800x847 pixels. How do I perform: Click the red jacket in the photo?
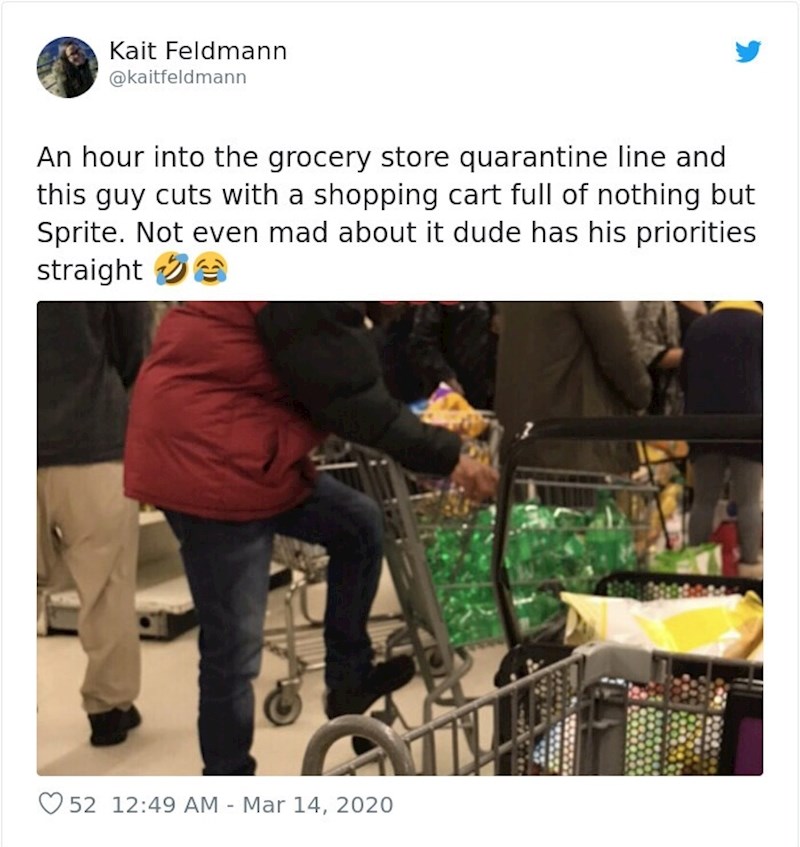coord(216,411)
